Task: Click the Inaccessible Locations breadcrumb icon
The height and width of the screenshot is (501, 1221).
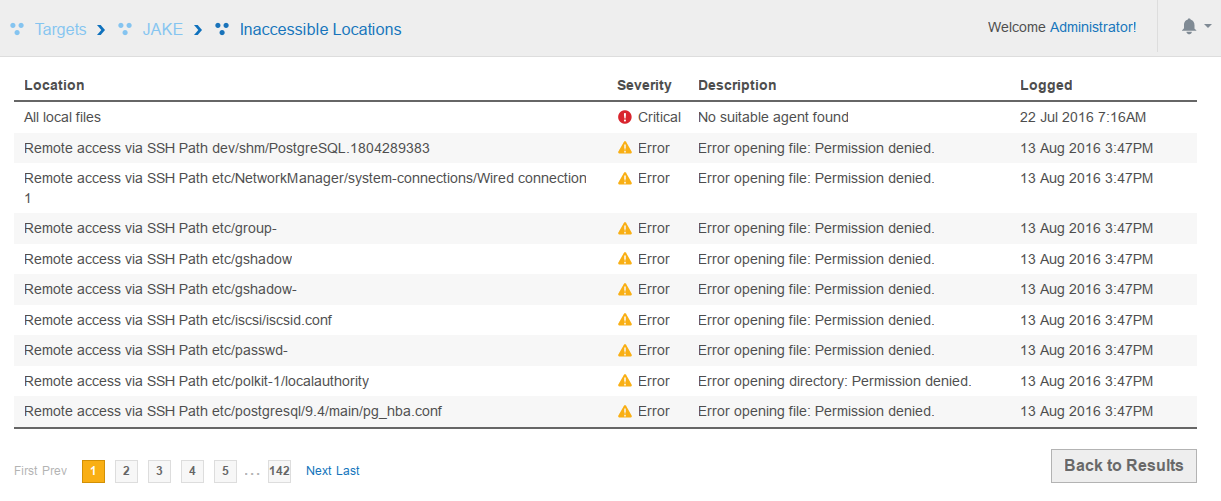Action: point(222,29)
